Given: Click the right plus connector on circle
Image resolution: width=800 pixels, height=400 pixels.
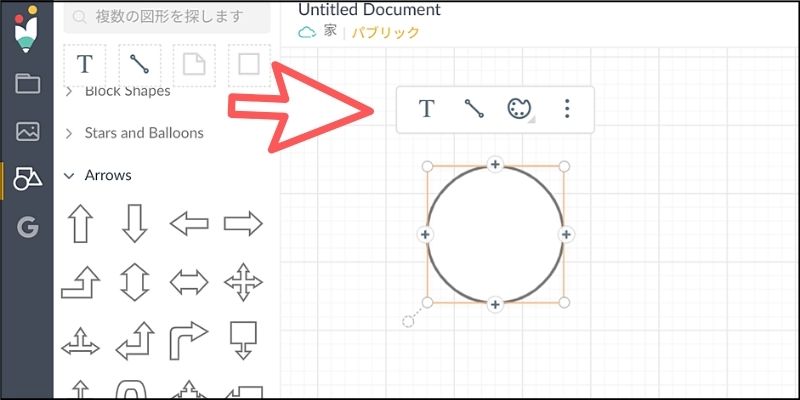Looking at the screenshot, I should (x=566, y=235).
